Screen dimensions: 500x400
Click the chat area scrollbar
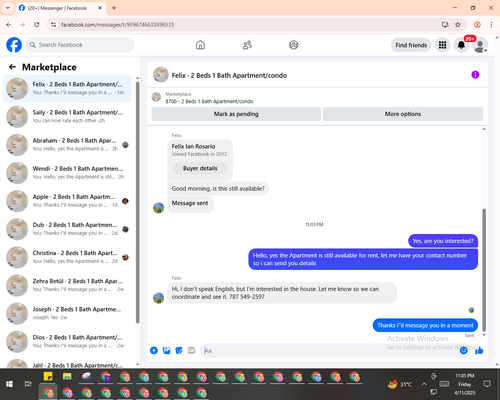[x=484, y=269]
